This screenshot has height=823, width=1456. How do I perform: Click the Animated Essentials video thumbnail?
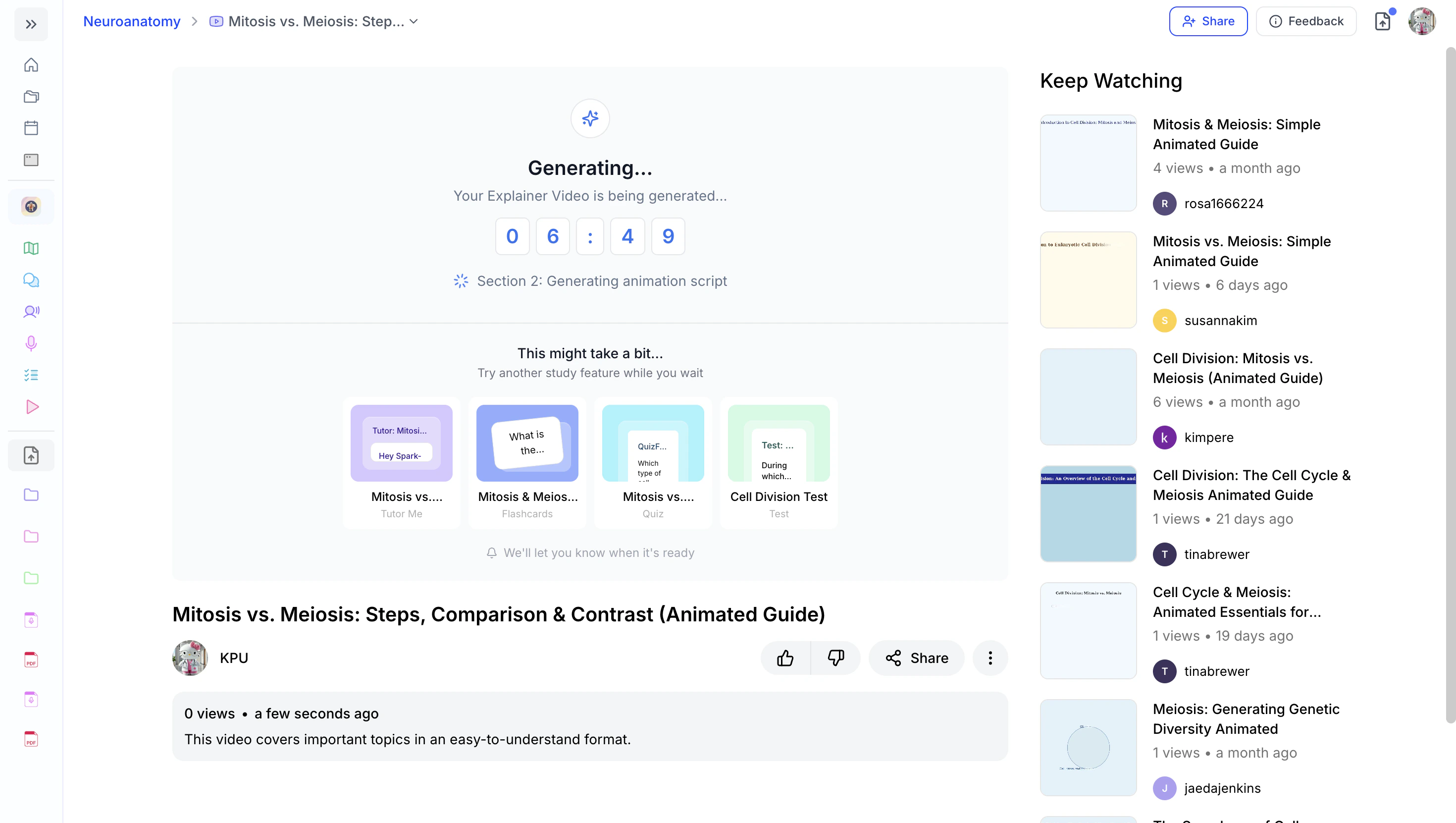(1088, 631)
